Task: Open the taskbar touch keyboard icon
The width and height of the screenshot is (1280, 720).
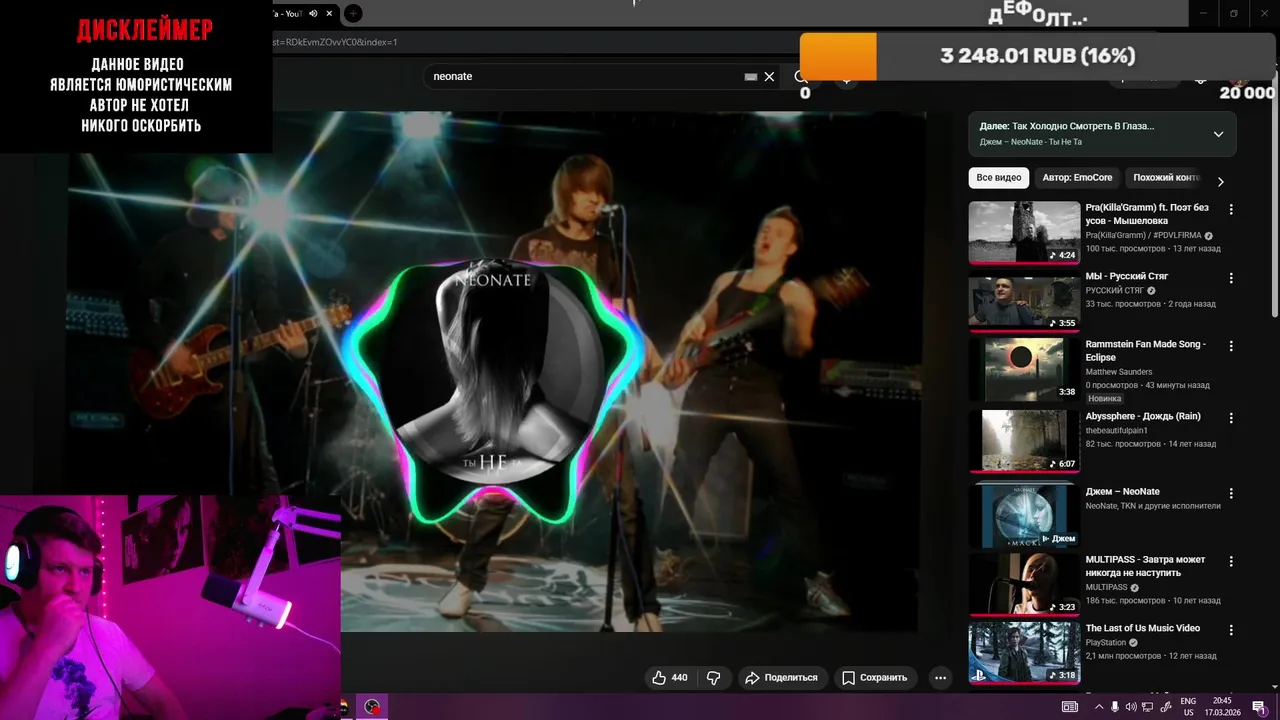Action: [x=1070, y=706]
